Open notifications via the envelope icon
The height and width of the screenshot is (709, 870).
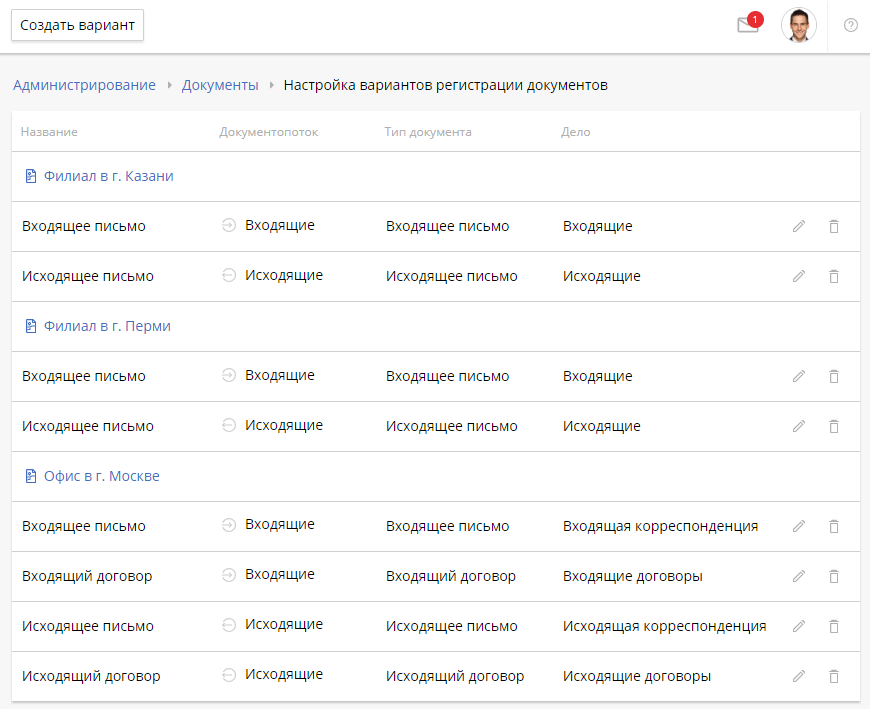click(747, 25)
